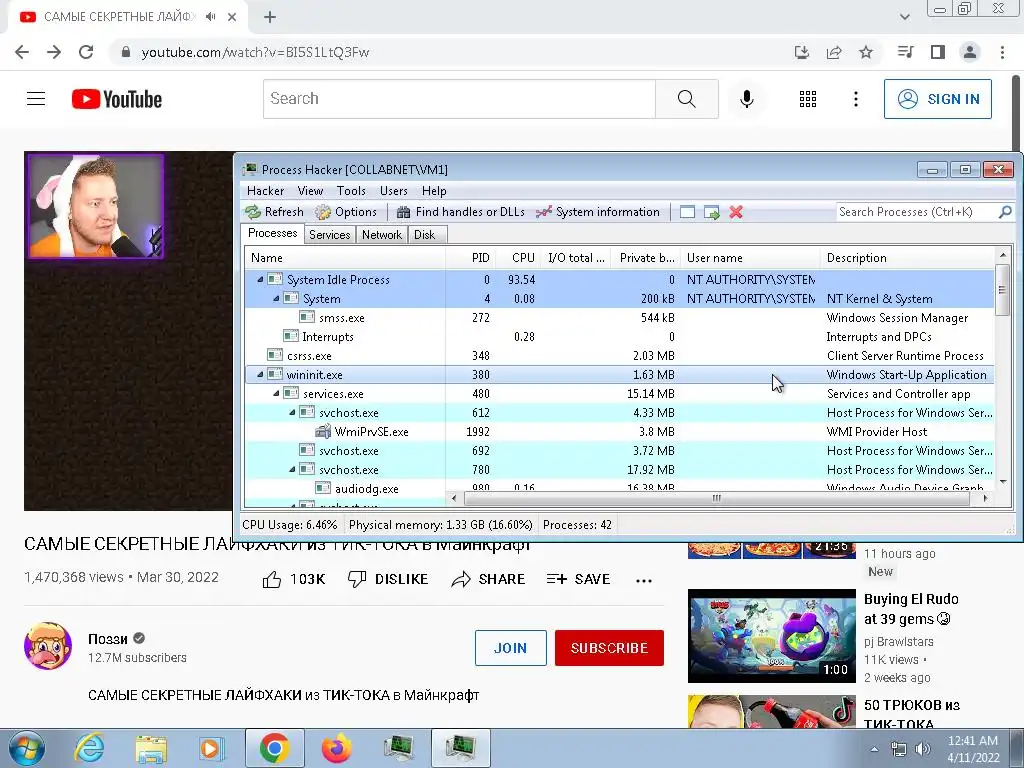Click the SUBSCRIBE button
The image size is (1024, 768).
[x=609, y=648]
